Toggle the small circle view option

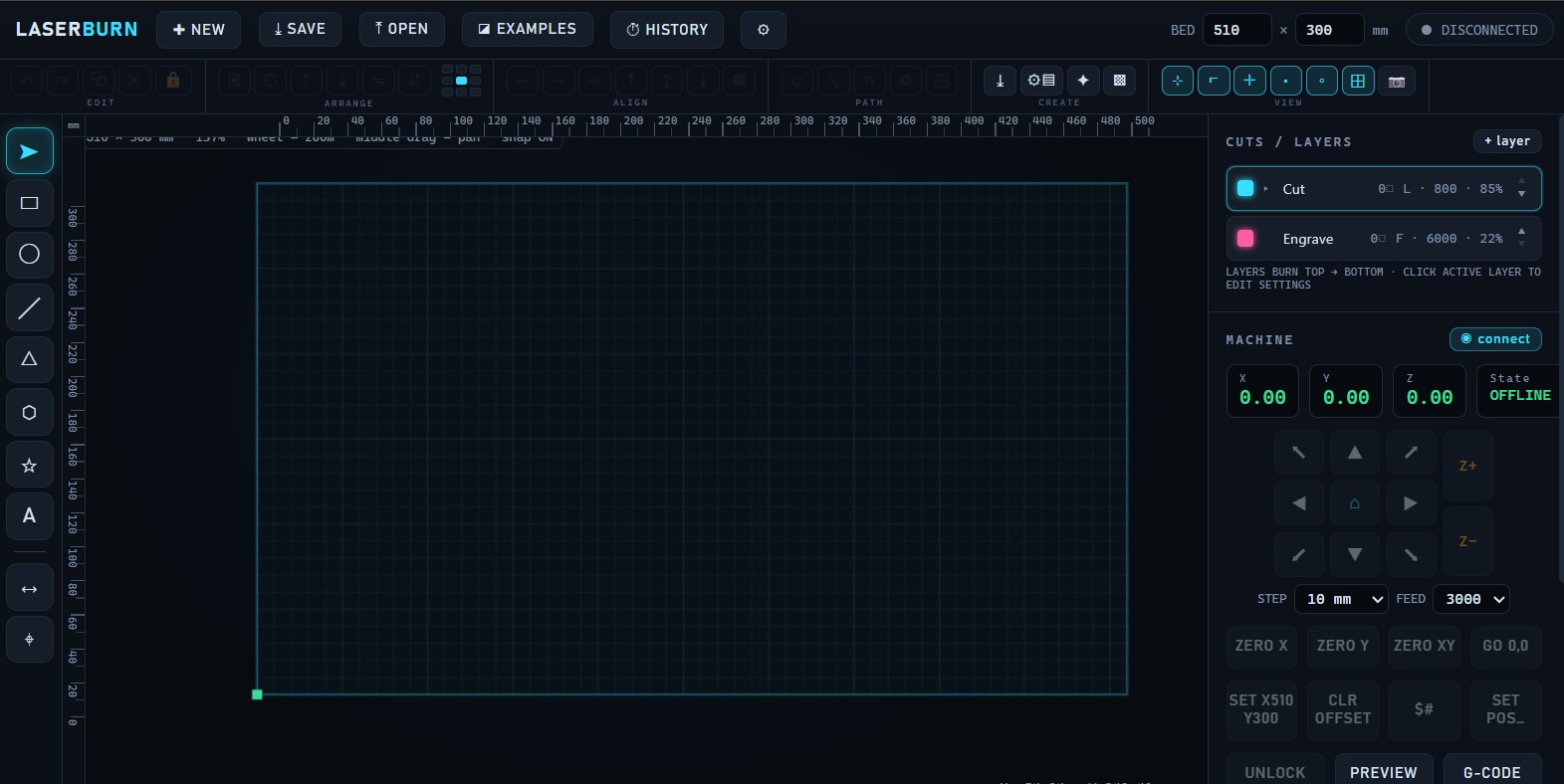tap(1321, 81)
